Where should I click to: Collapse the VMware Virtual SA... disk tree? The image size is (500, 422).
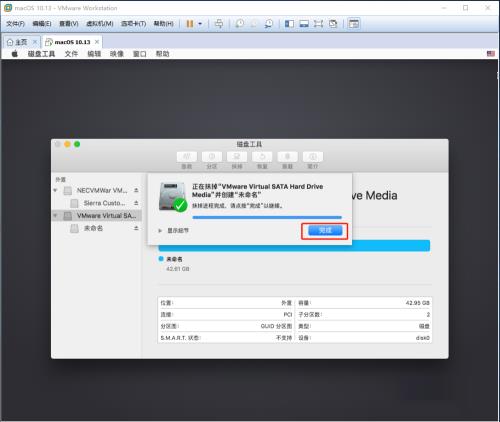click(55, 216)
